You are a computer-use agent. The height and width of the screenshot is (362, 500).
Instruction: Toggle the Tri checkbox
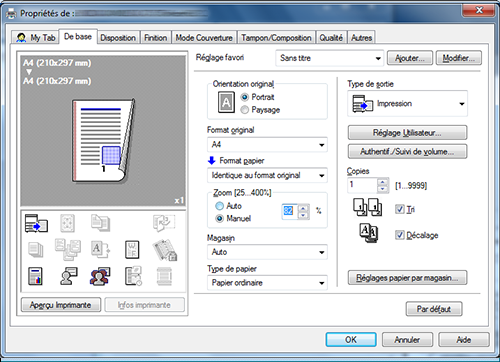point(400,209)
